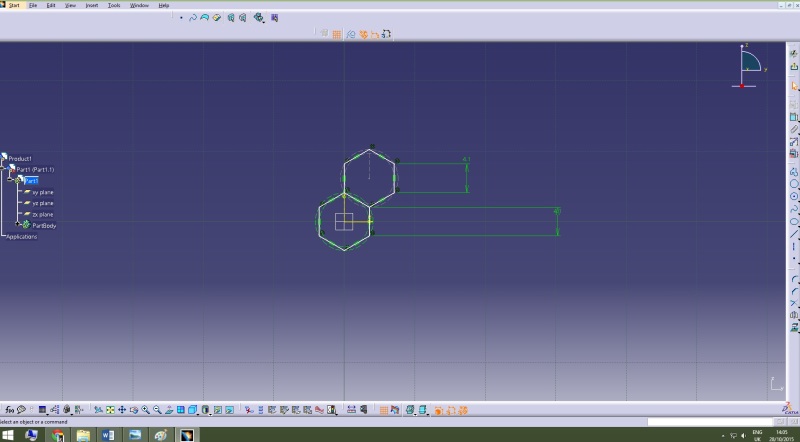
Task: Click the Normal View icon
Action: (169, 410)
